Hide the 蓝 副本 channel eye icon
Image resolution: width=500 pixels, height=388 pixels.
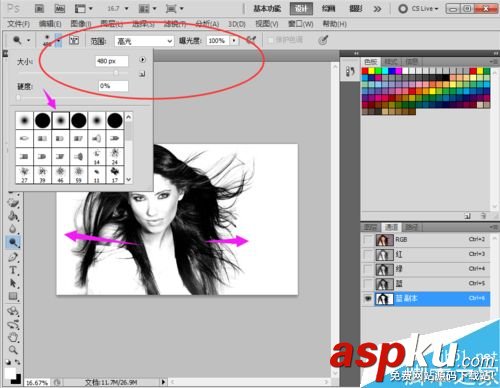point(368,299)
